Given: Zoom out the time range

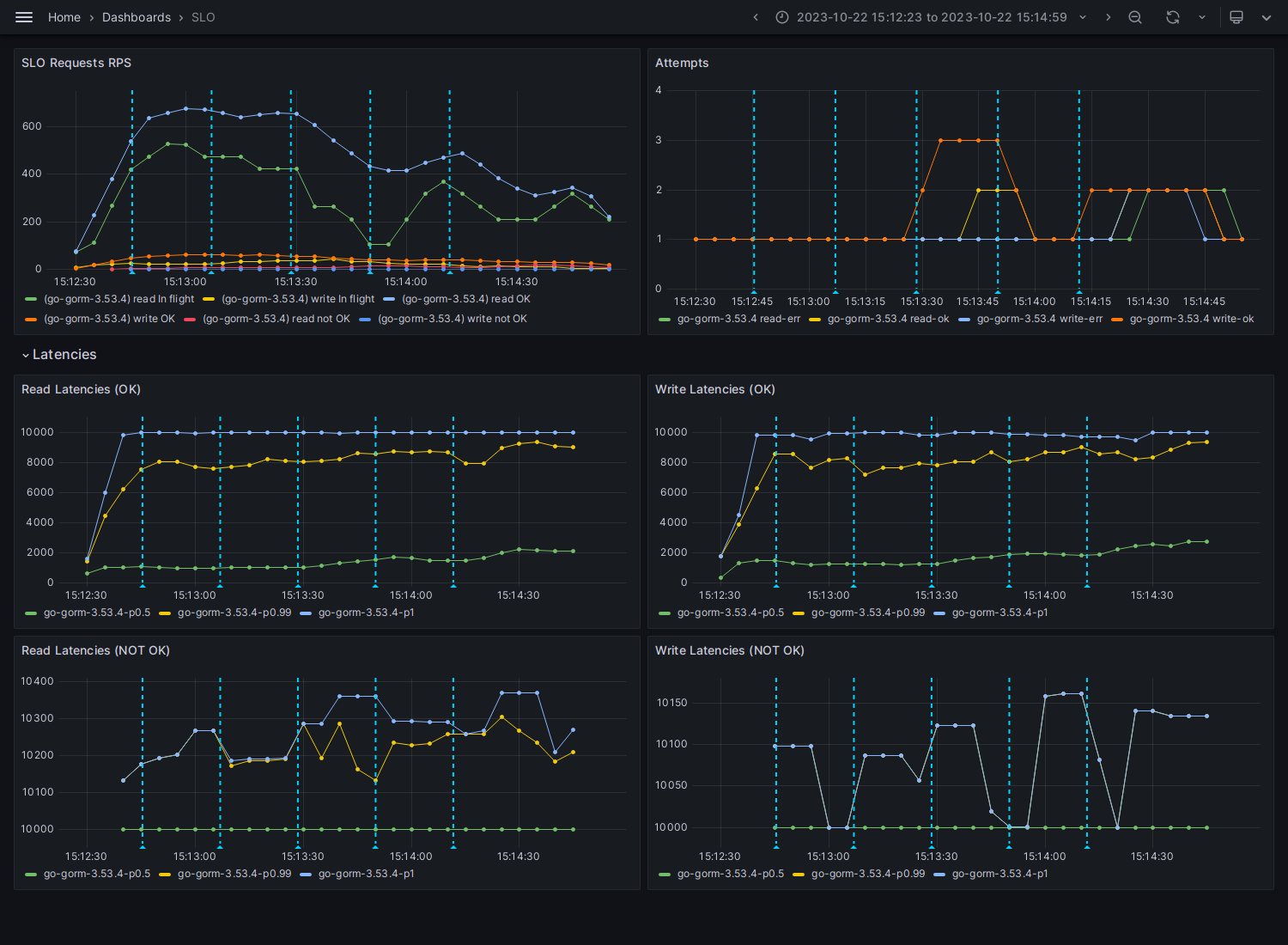Looking at the screenshot, I should coord(1135,17).
